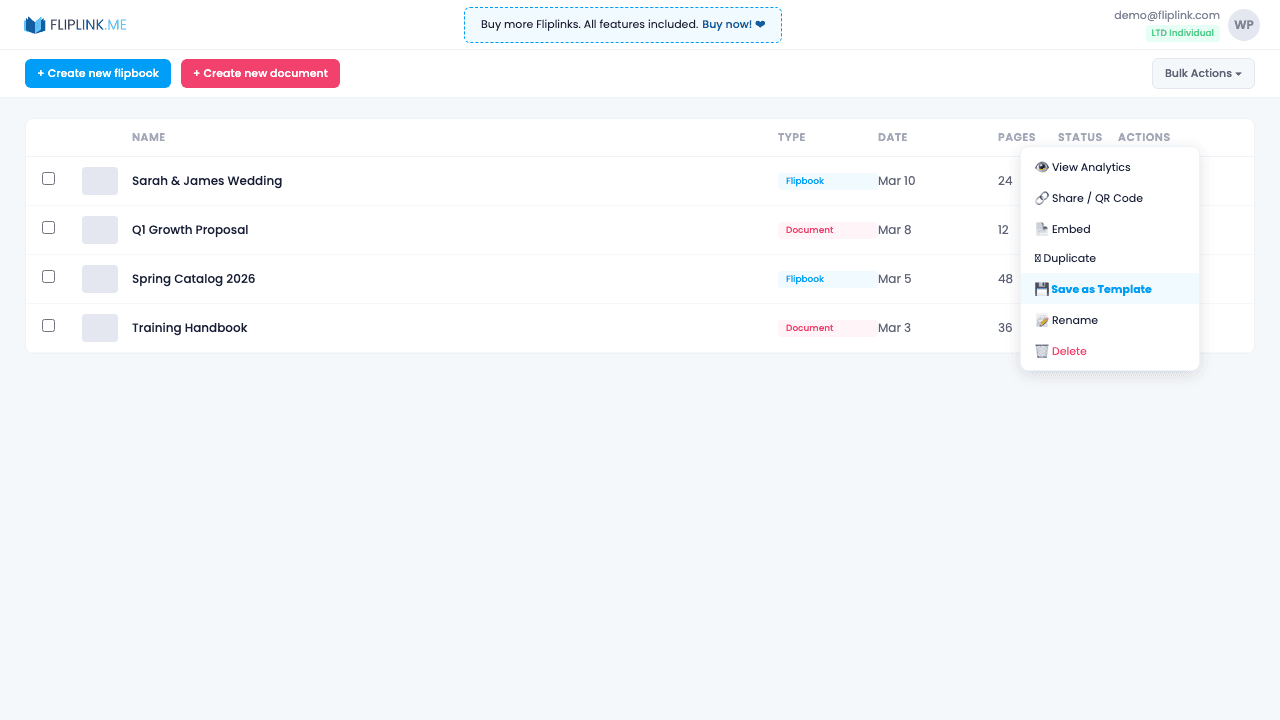Open the WP profile avatar
Viewport: 1280px width, 720px height.
tap(1243, 24)
